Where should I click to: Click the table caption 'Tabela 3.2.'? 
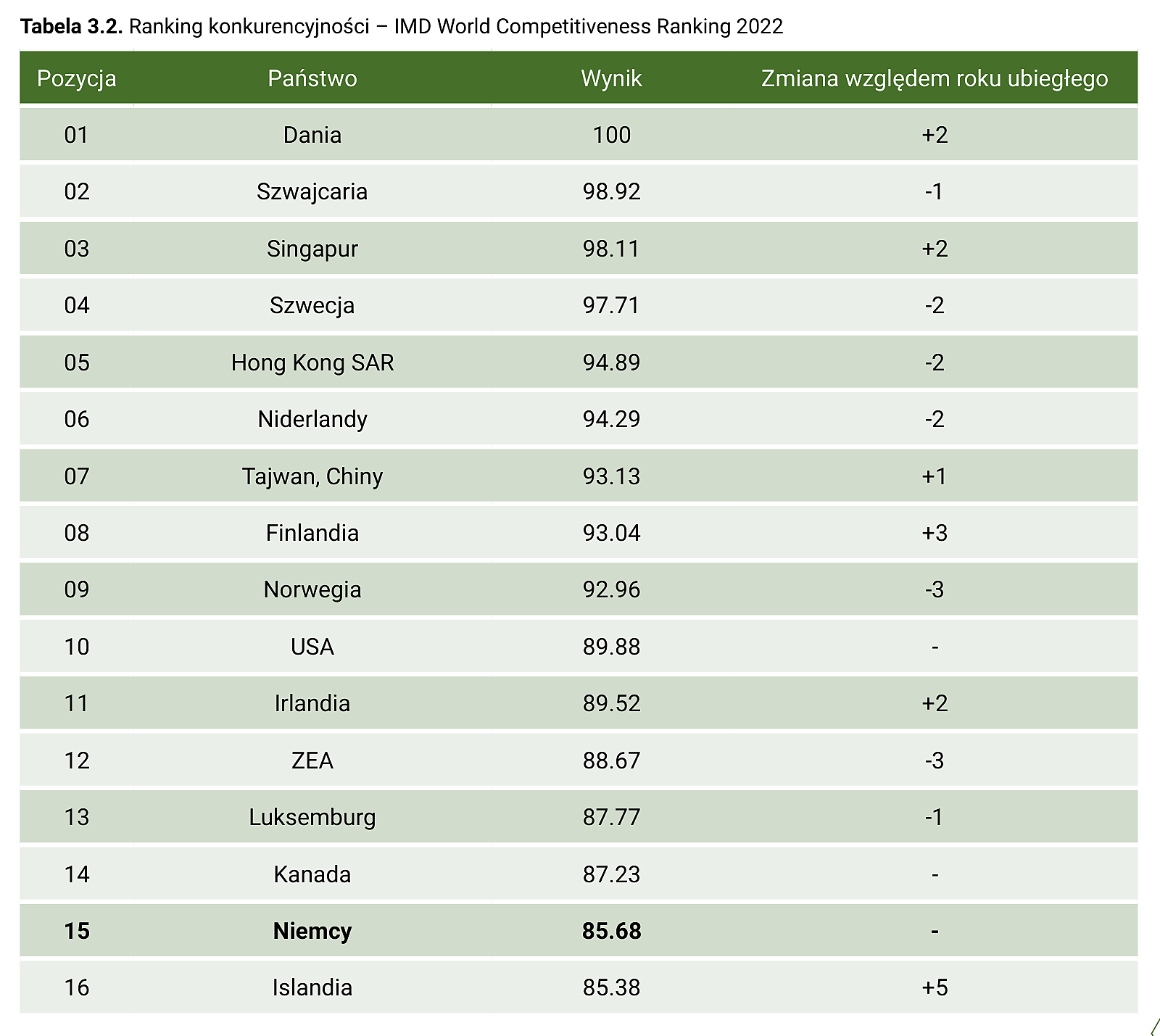pos(72,27)
